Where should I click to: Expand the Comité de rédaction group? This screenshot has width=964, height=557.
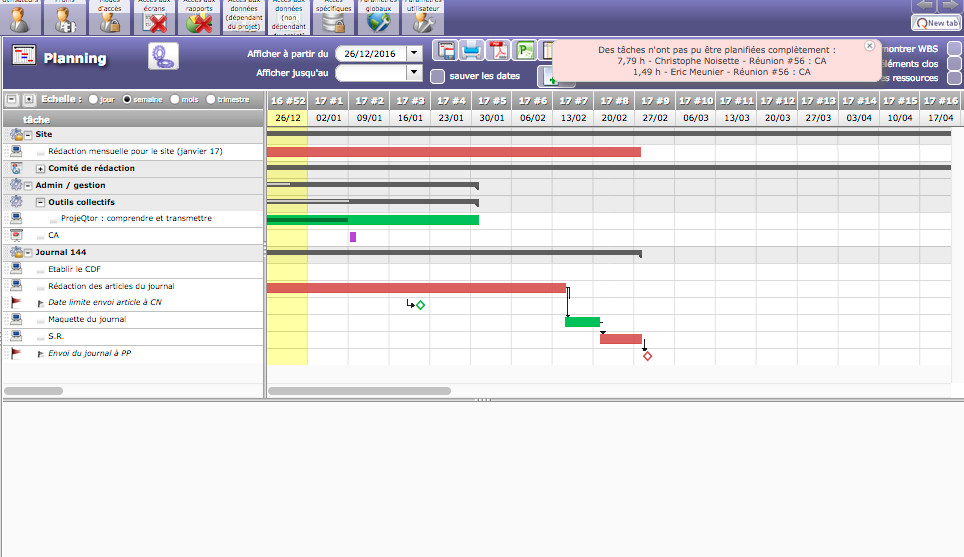pyautogui.click(x=41, y=168)
